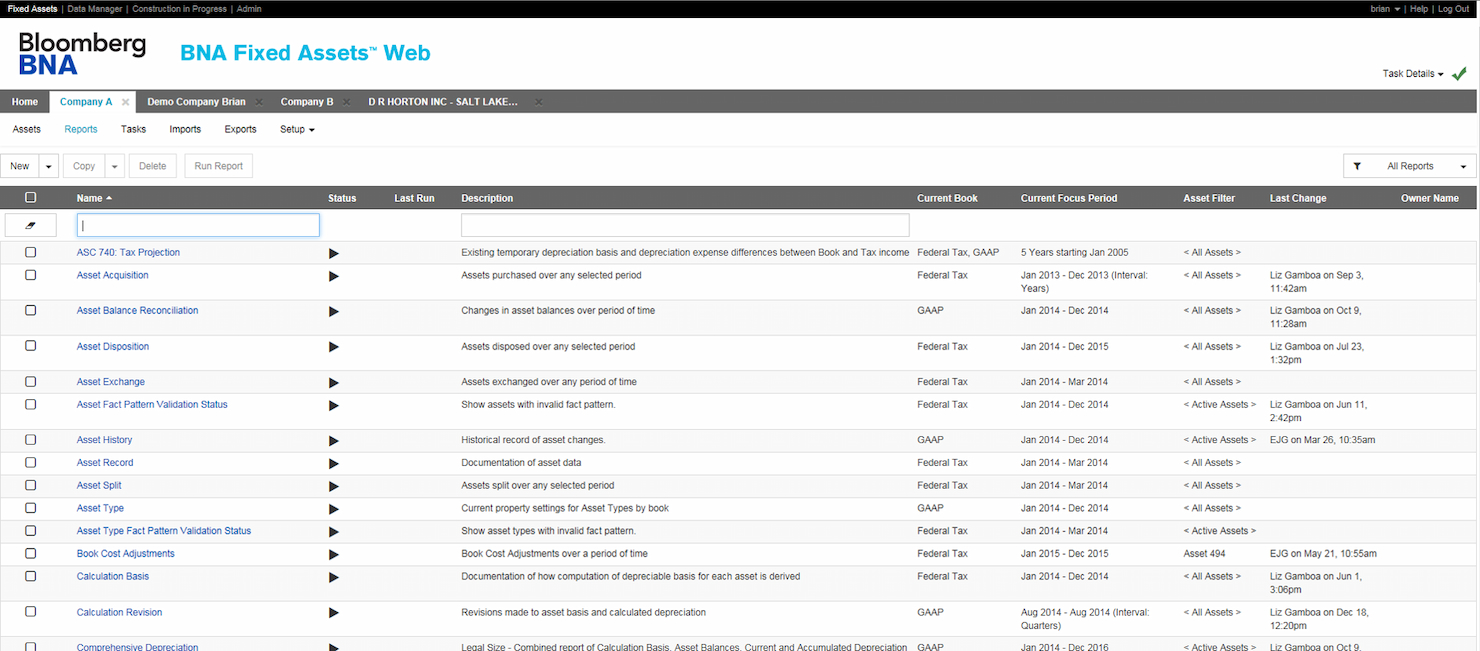This screenshot has height=651, width=1480.
Task: Click the green checkmark beside Task Details
Action: tap(1458, 73)
